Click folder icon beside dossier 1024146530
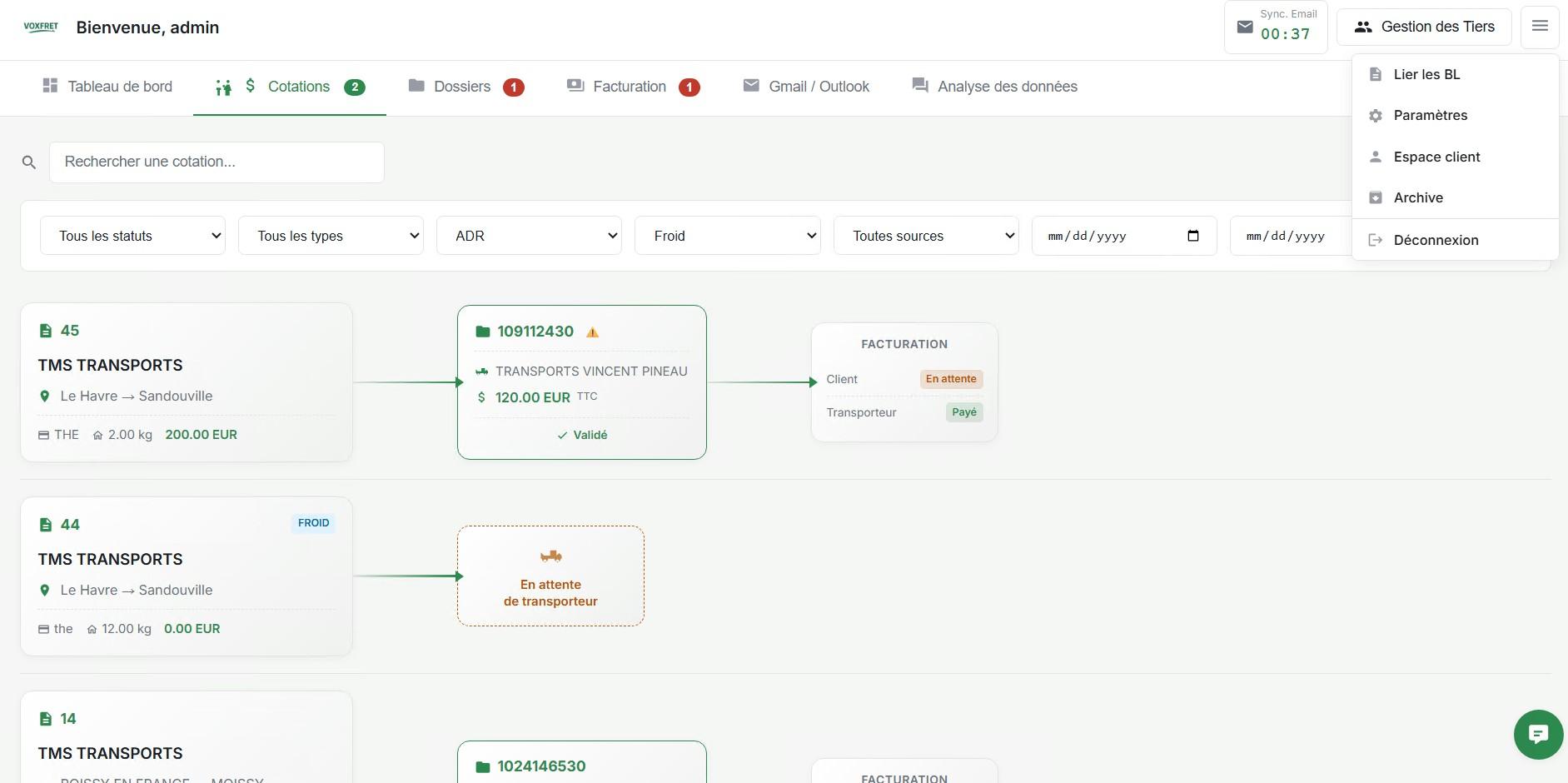 point(482,767)
